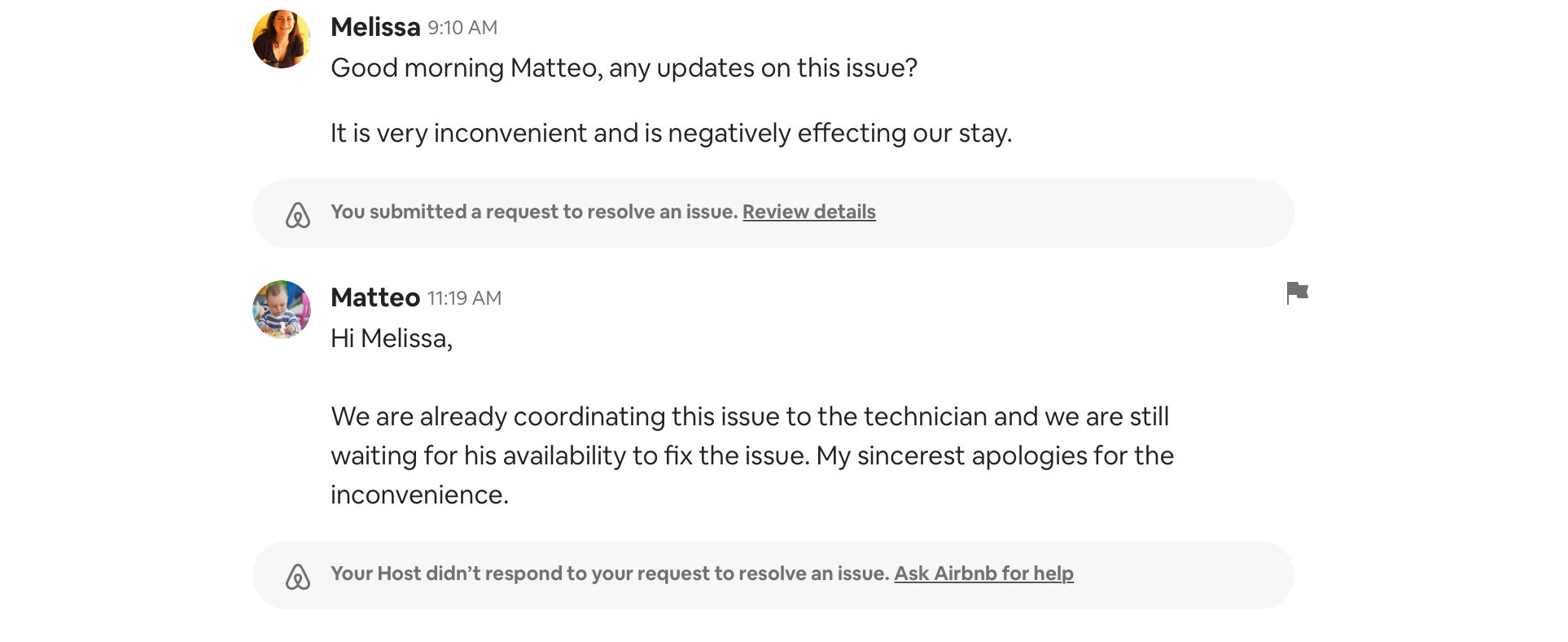This screenshot has width=1568, height=642.
Task: Flag Matteo's message with the flag icon
Action: pos(1296,292)
